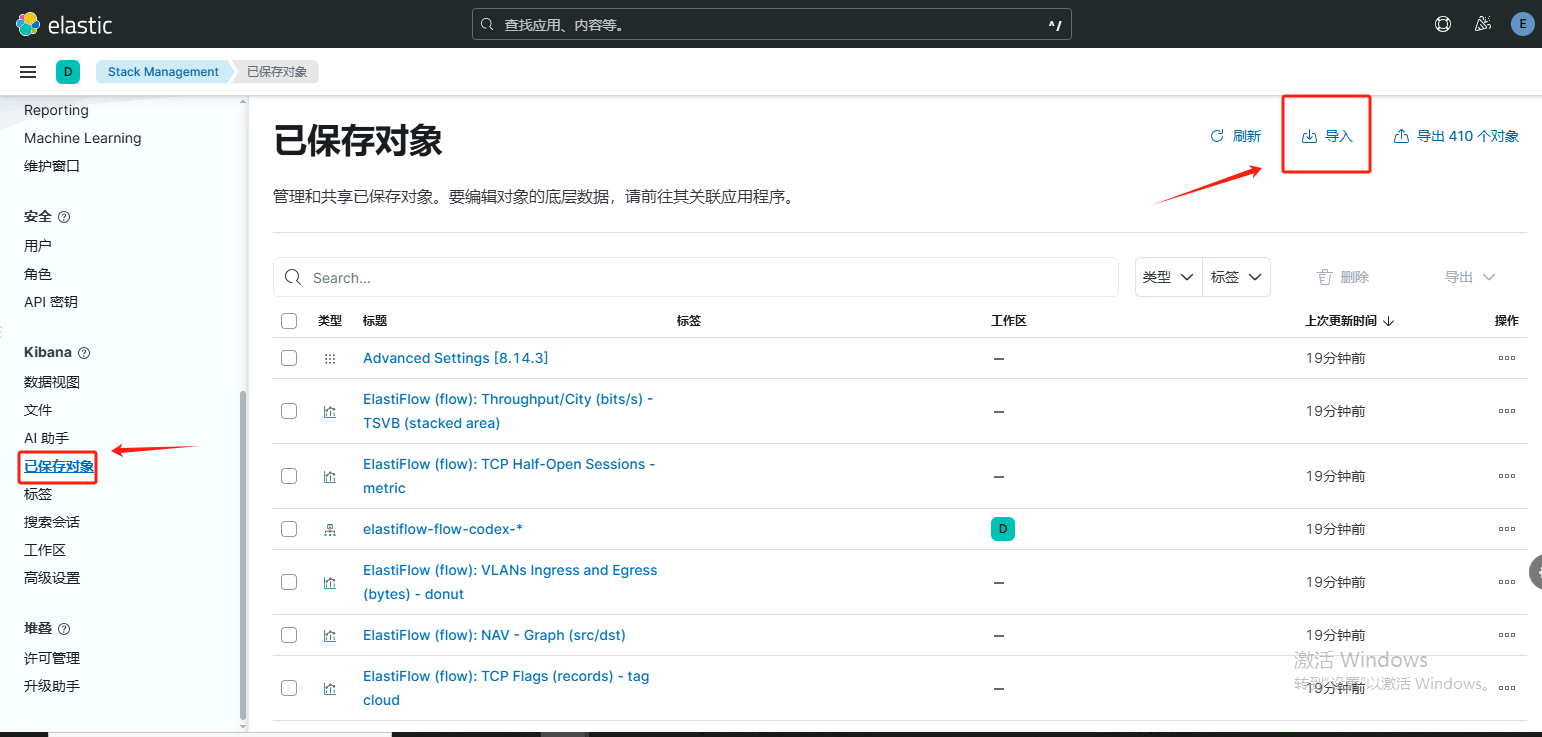Viewport: 1542px width, 737px height.
Task: Click 导出 410 个对象 button
Action: pos(1456,136)
